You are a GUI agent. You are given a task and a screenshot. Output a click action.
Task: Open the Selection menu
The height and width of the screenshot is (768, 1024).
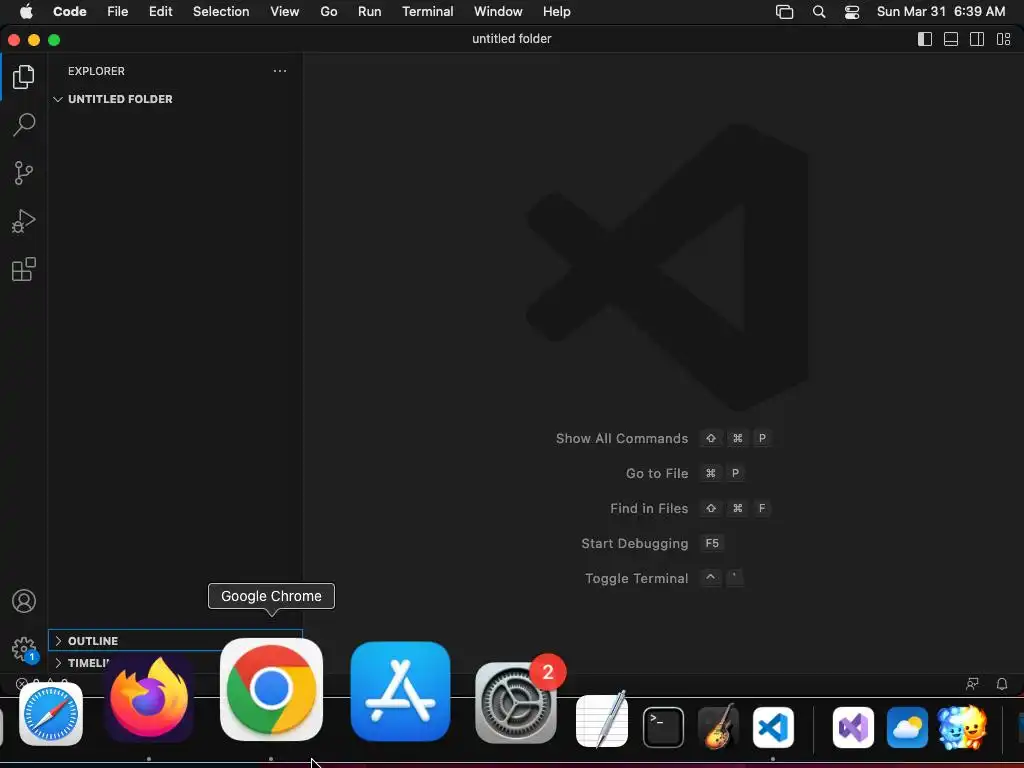pyautogui.click(x=221, y=12)
